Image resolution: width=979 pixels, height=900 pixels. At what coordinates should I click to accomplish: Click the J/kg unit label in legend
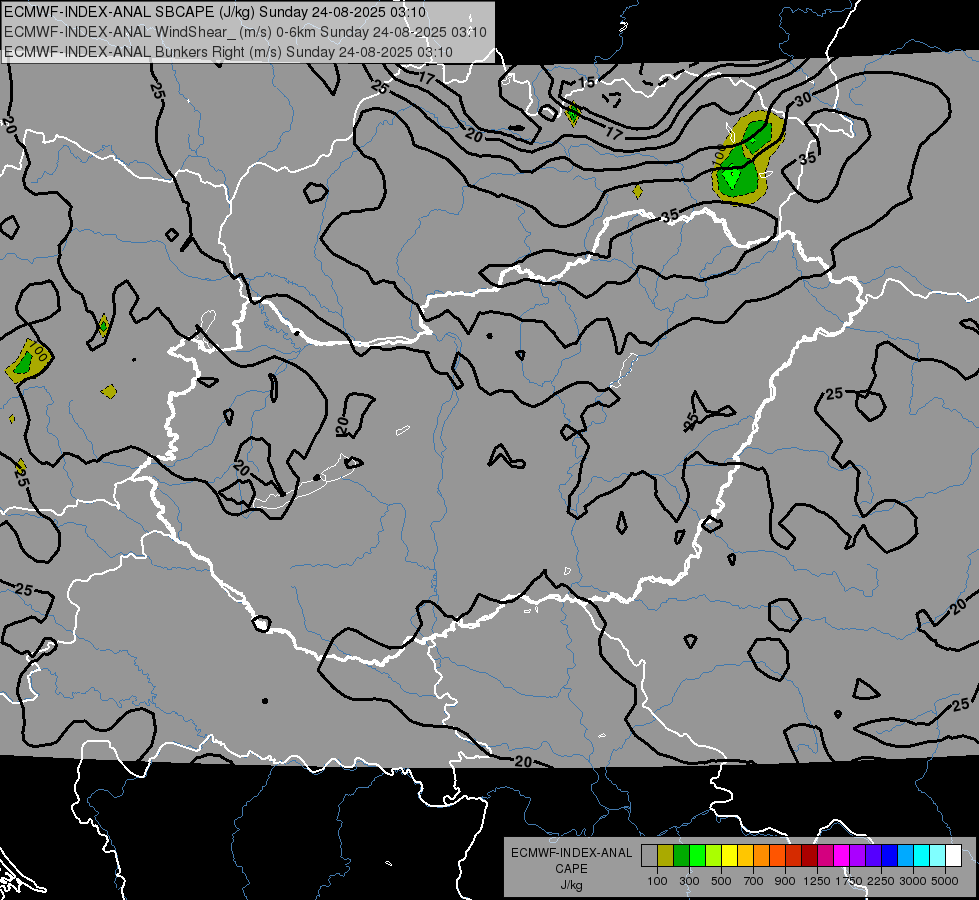[571, 885]
